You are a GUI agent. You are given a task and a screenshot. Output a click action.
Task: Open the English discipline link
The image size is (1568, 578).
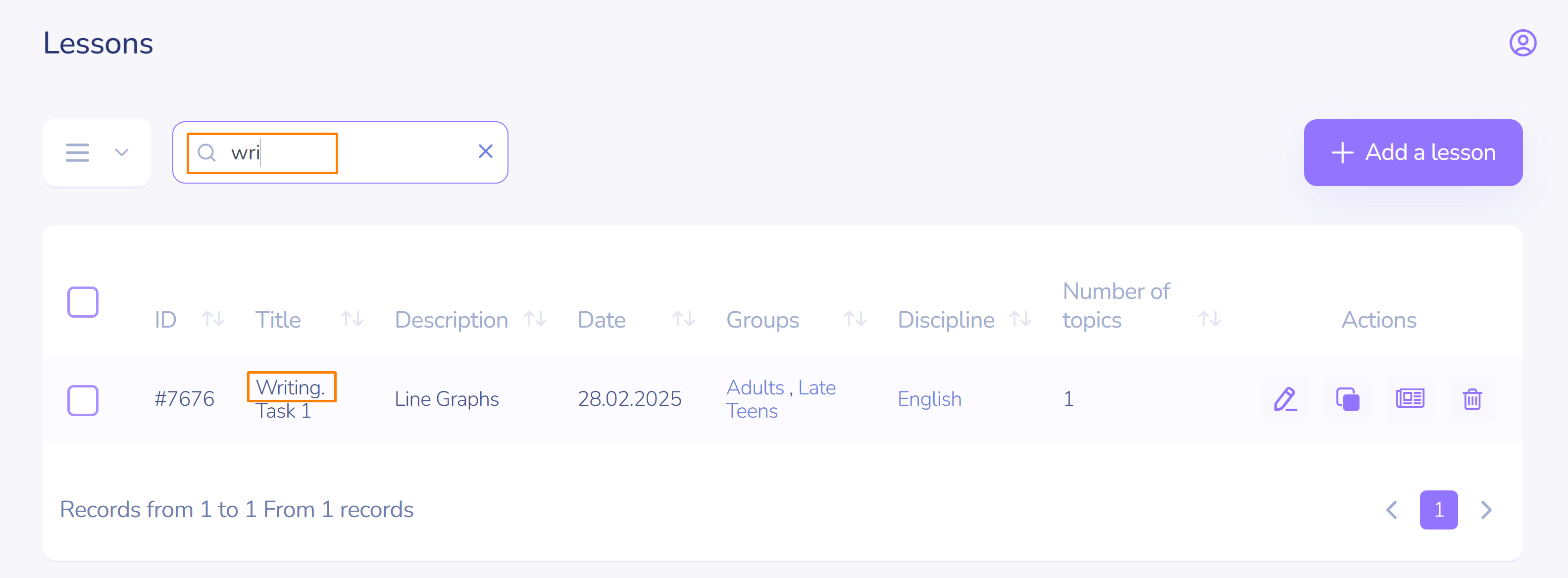point(929,399)
